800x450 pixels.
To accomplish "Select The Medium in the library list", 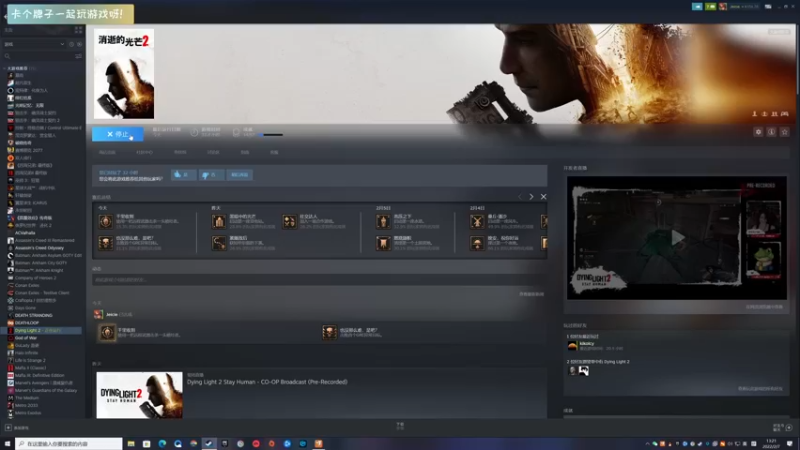I will [27, 398].
